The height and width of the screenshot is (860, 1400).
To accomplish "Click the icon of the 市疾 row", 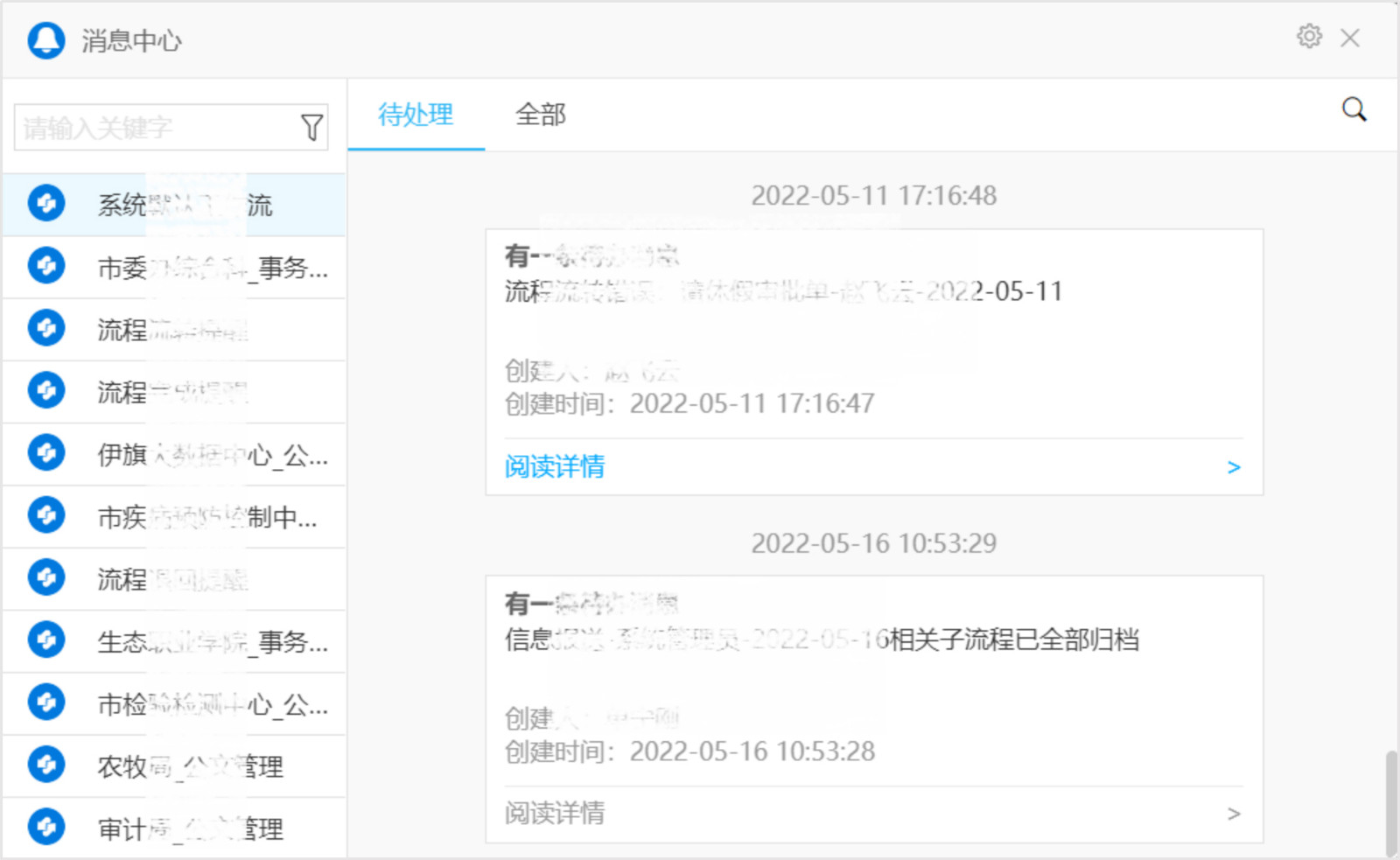I will 46,514.
